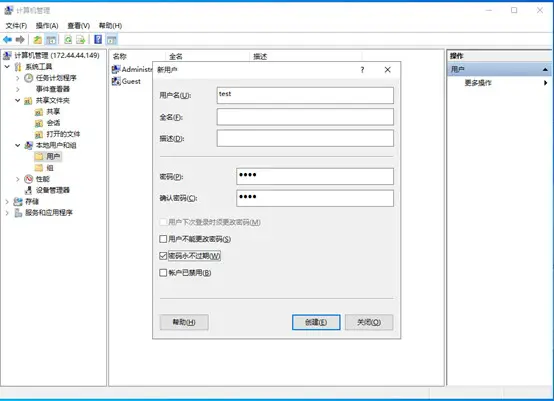Collapse the 系统工具 tree node
This screenshot has width=554, height=401.
pyautogui.click(x=7, y=66)
